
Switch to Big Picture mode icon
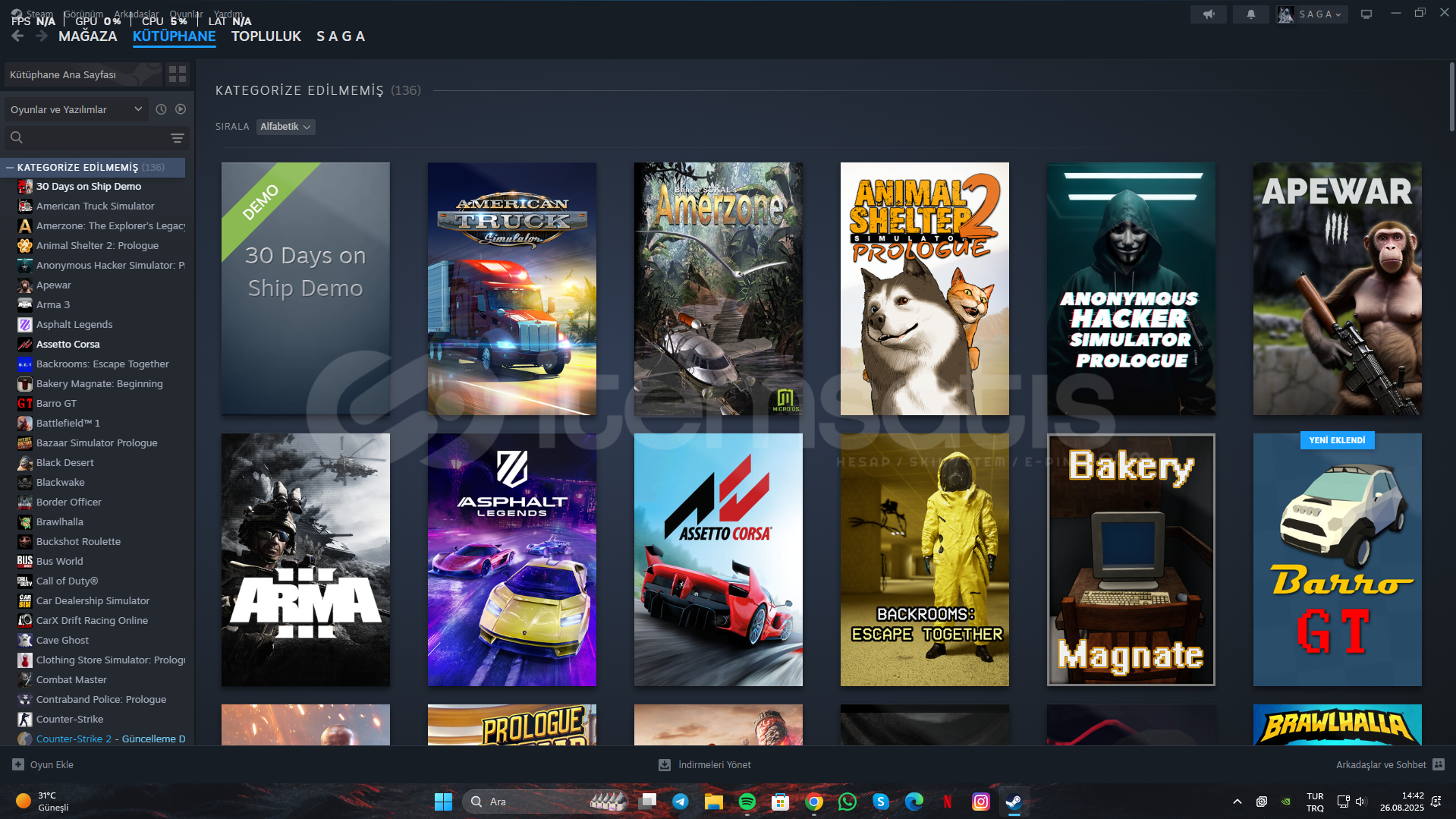[1366, 14]
